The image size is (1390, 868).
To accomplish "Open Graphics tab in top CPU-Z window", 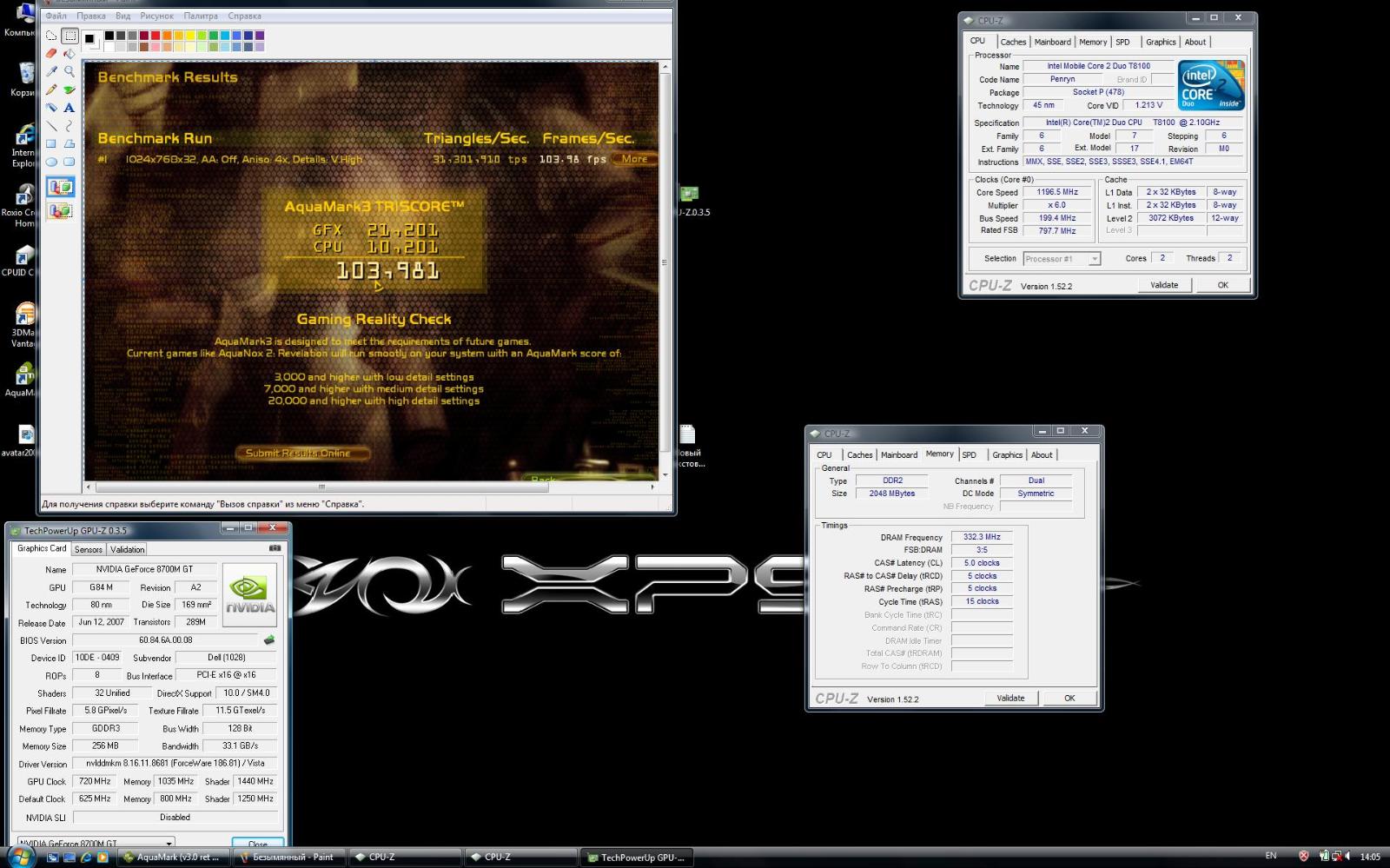I will 1161,42.
